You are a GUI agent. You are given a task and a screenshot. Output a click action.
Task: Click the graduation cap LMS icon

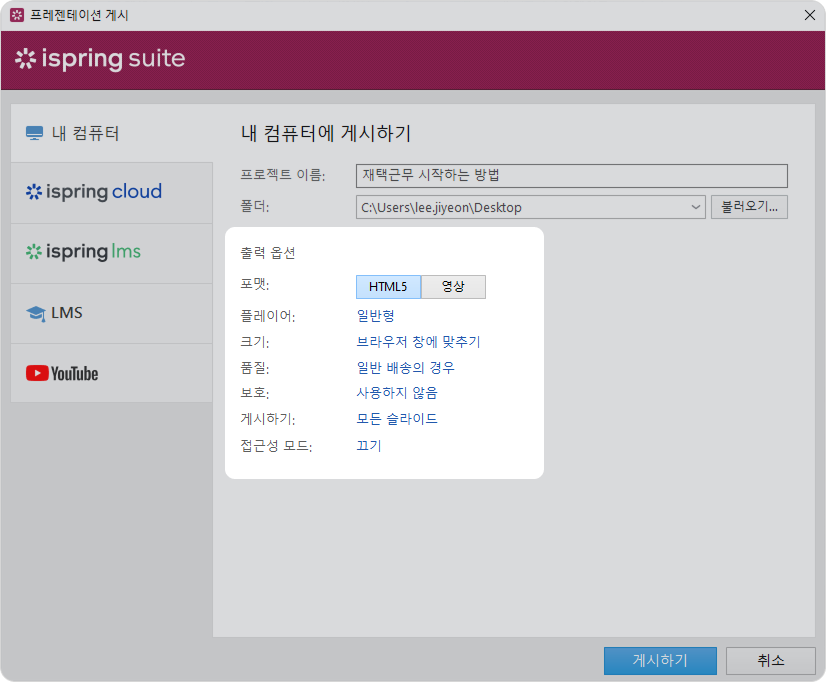[36, 313]
